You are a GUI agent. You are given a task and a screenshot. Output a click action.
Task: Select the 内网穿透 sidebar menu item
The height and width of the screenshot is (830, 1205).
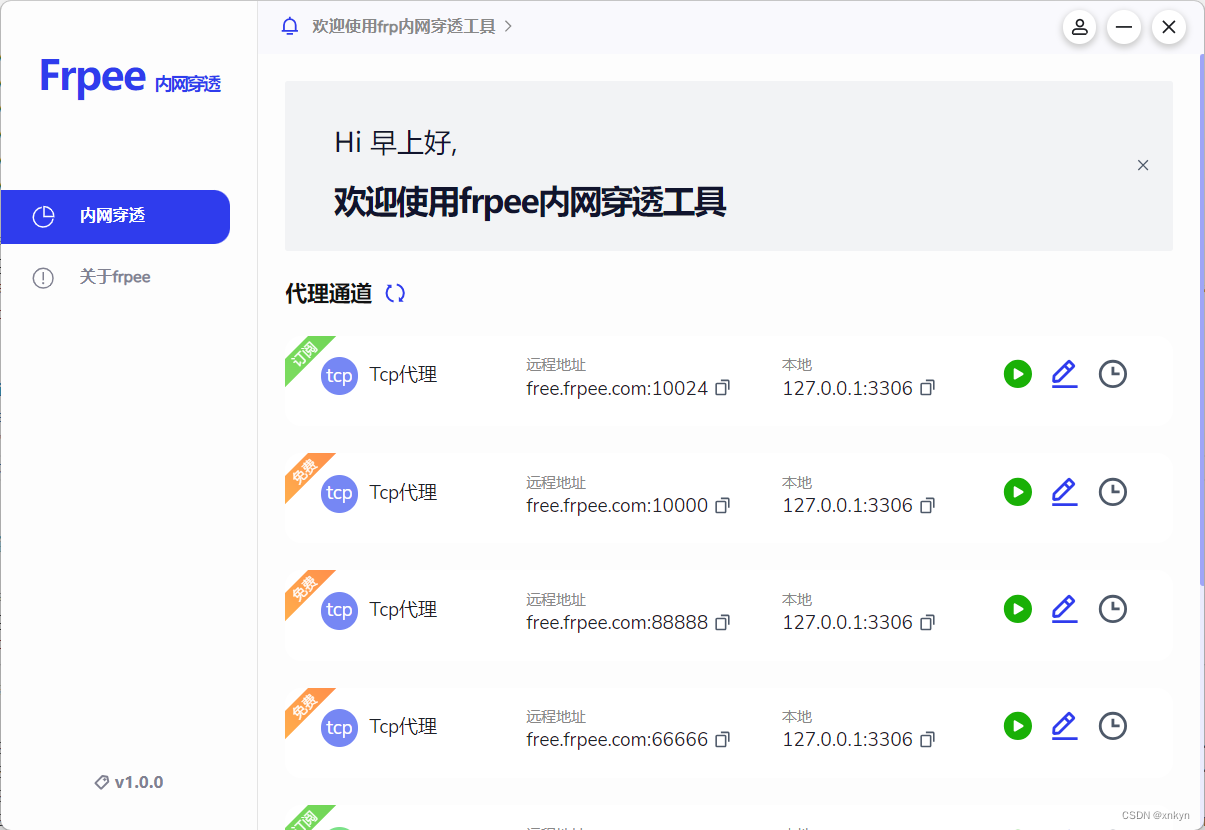(x=116, y=216)
